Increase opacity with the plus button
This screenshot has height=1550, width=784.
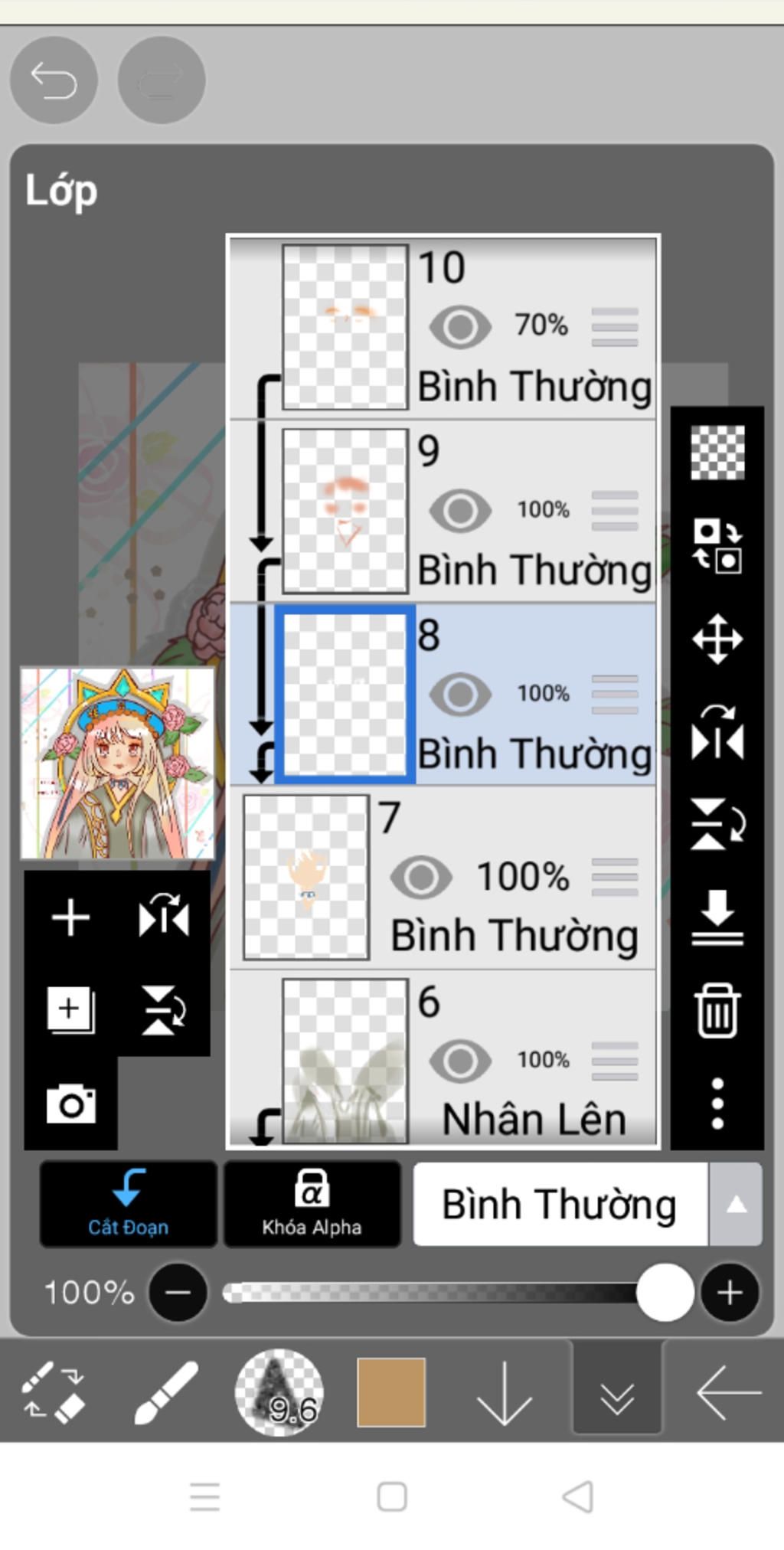pos(730,1293)
